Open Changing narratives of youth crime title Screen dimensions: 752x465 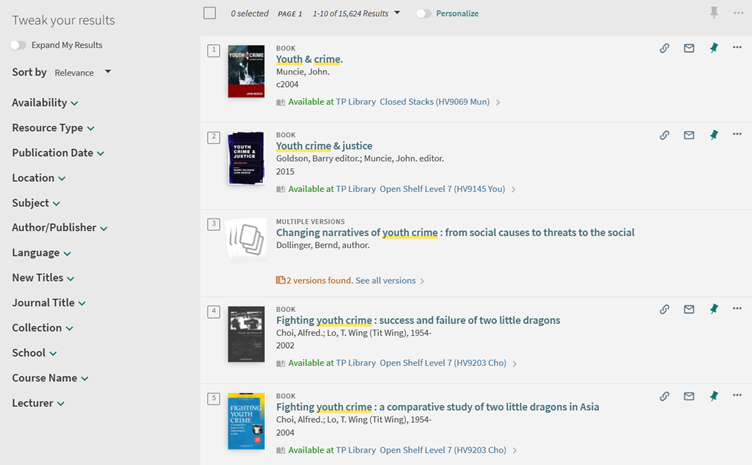coord(455,233)
